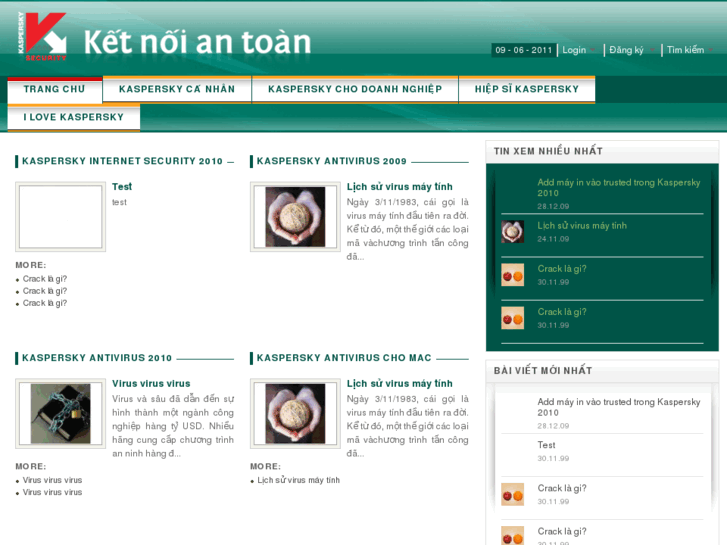
Task: Open Add máy in vào trusted link in Bài viết mới nhất
Action: pyautogui.click(x=619, y=407)
